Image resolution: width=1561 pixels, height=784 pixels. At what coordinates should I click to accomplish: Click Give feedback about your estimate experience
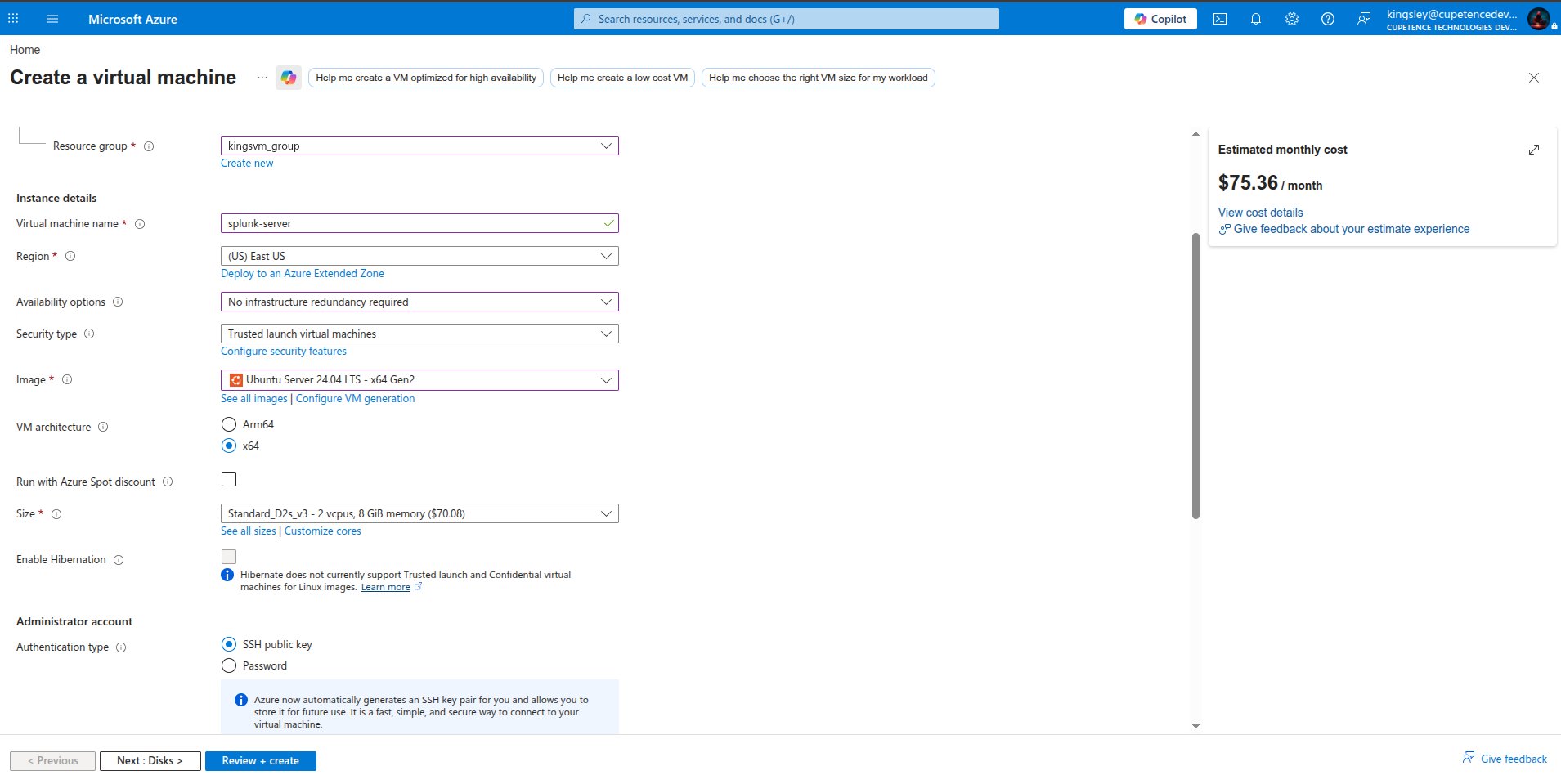coord(1351,229)
